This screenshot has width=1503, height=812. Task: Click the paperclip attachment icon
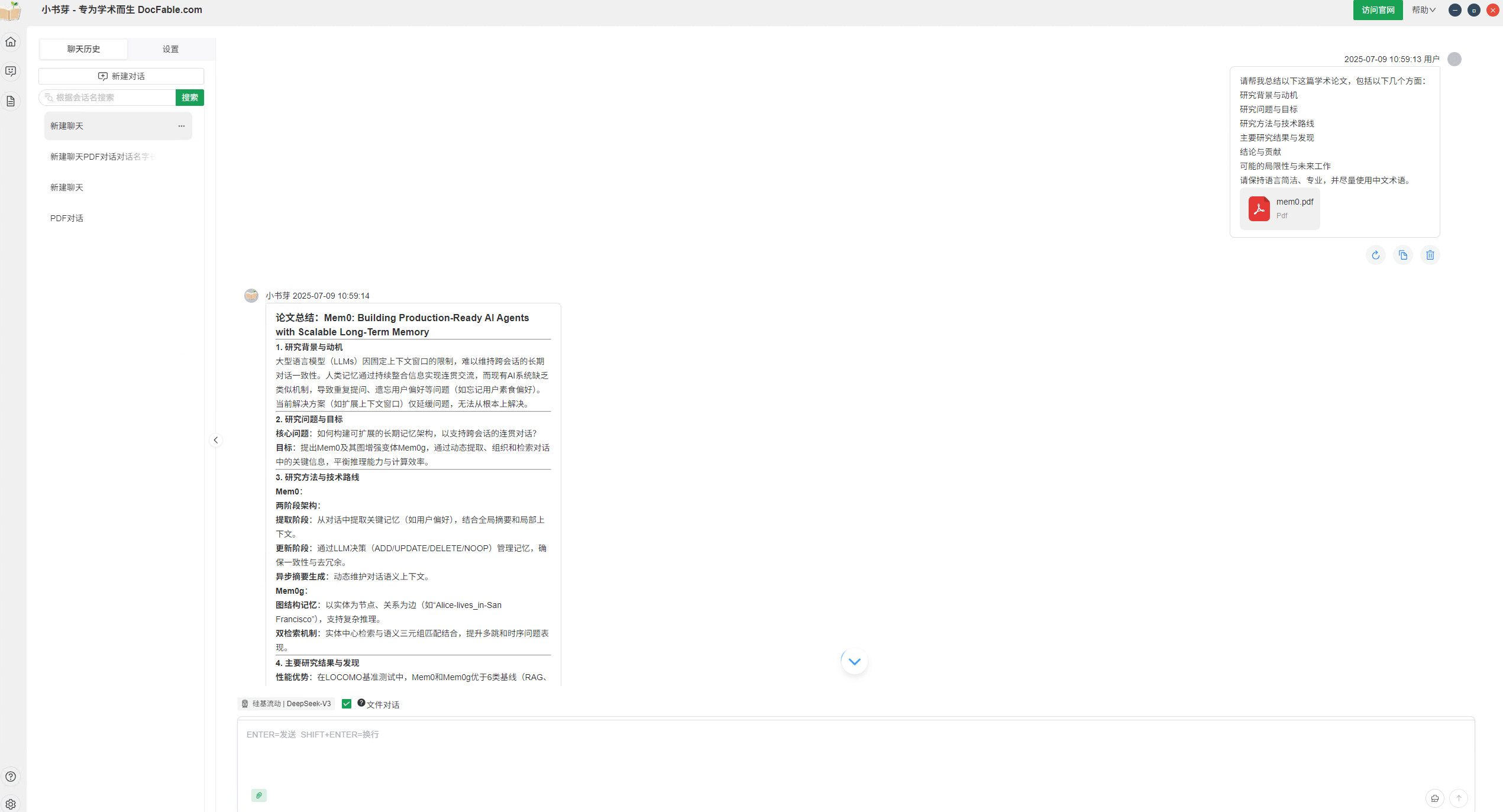[259, 795]
